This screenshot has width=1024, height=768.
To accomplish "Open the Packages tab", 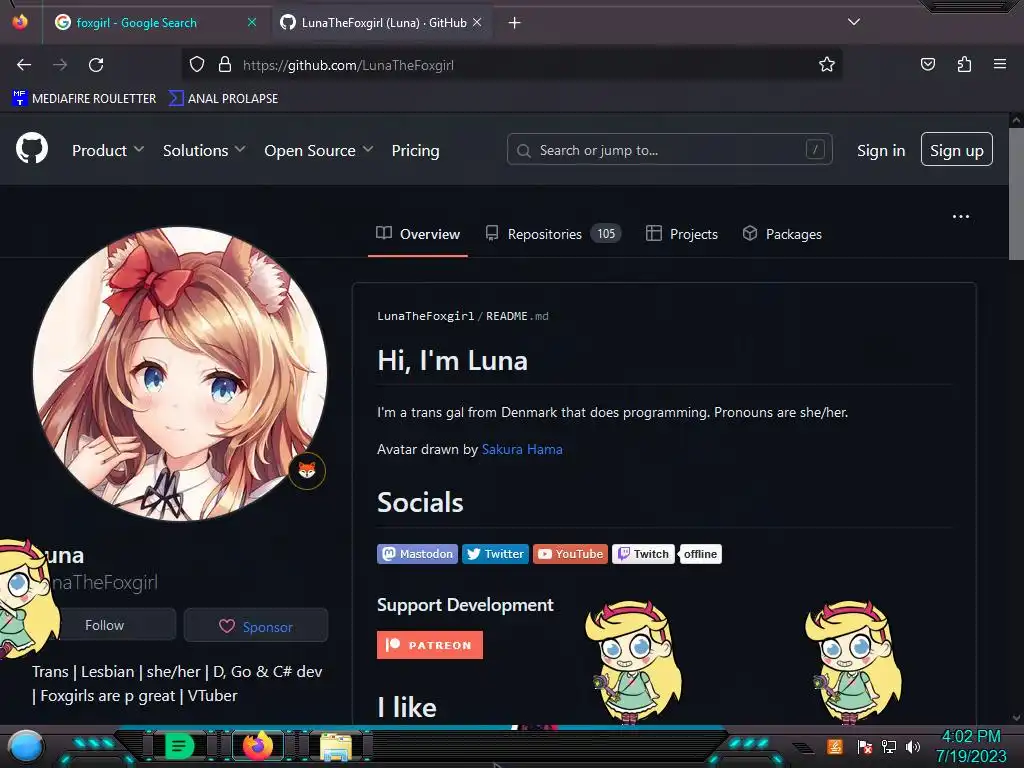I will pos(782,234).
